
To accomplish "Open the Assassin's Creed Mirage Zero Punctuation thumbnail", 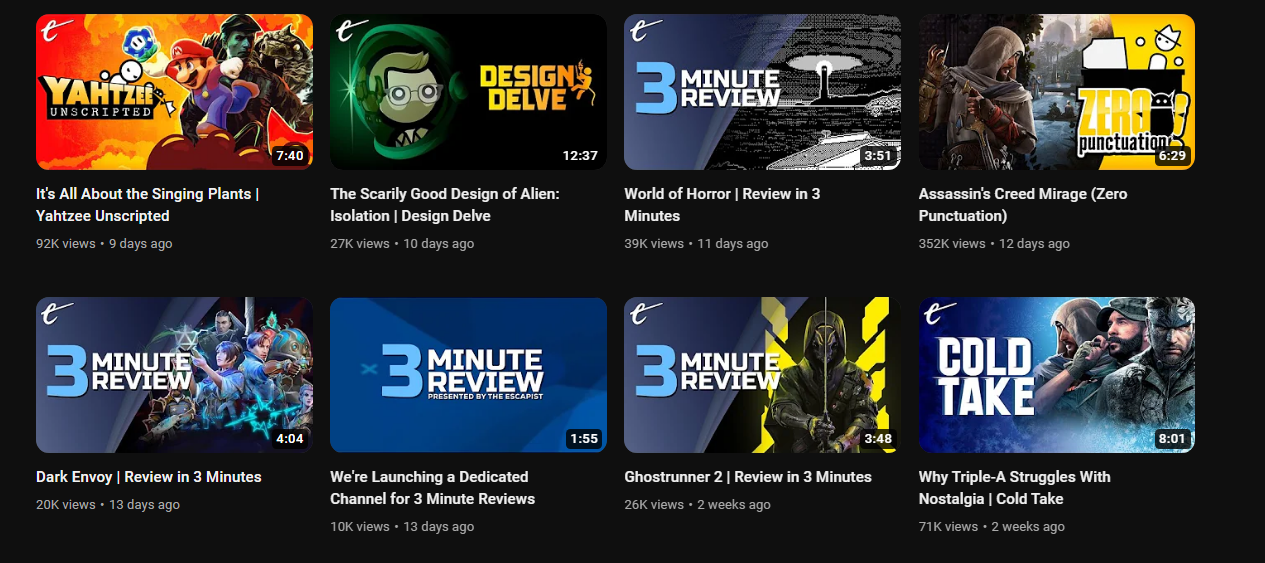I will (1057, 92).
